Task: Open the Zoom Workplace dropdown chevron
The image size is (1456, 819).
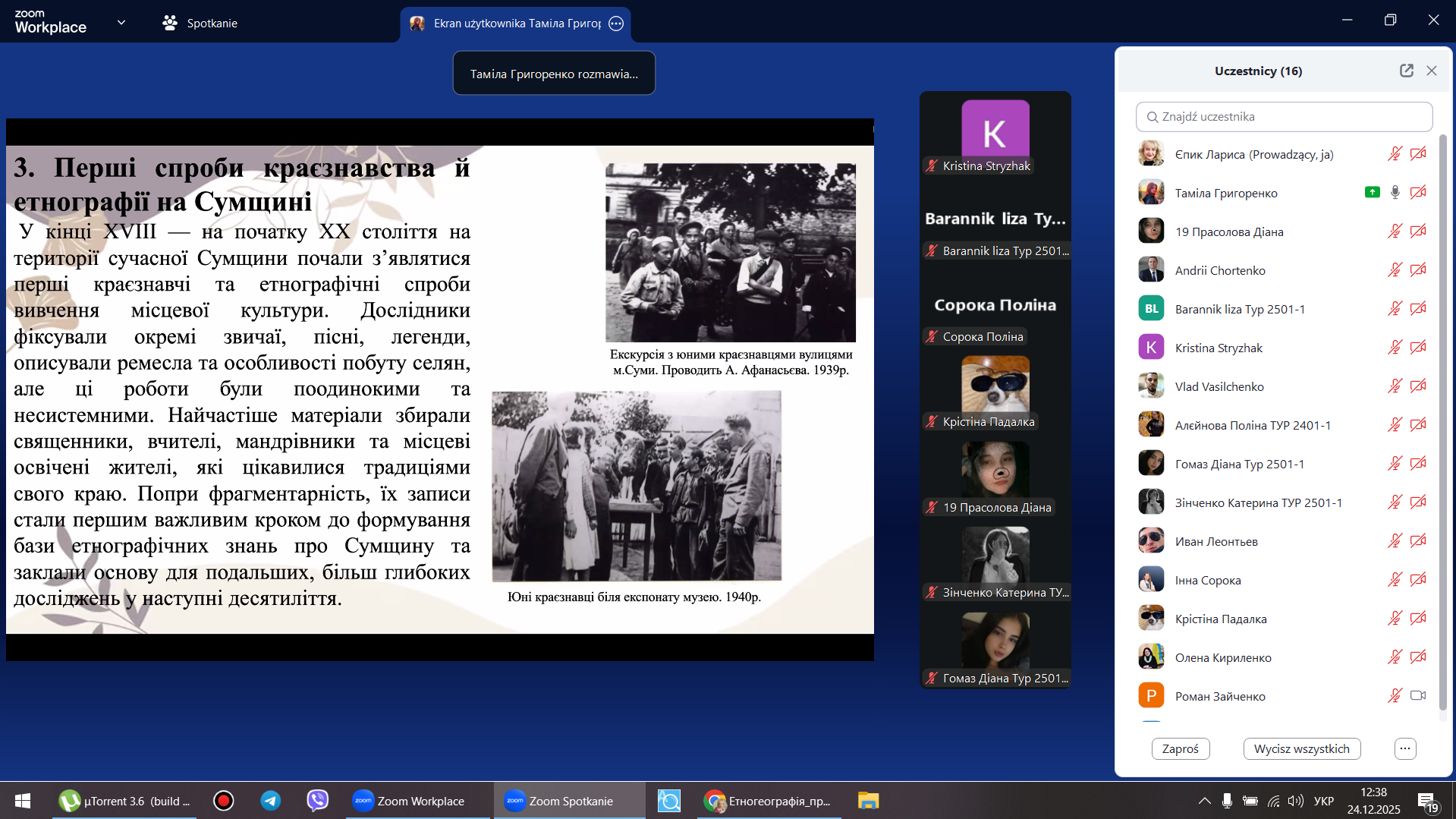Action: (x=121, y=23)
